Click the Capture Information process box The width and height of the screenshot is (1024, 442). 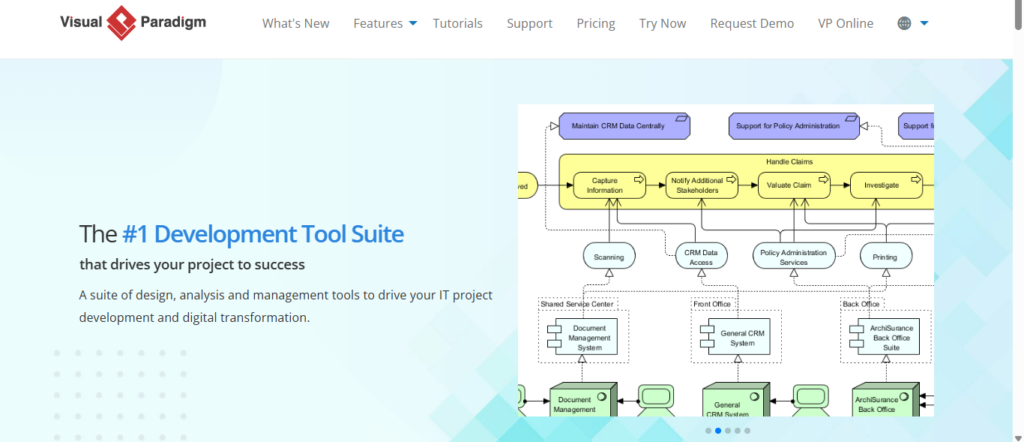pyautogui.click(x=607, y=185)
